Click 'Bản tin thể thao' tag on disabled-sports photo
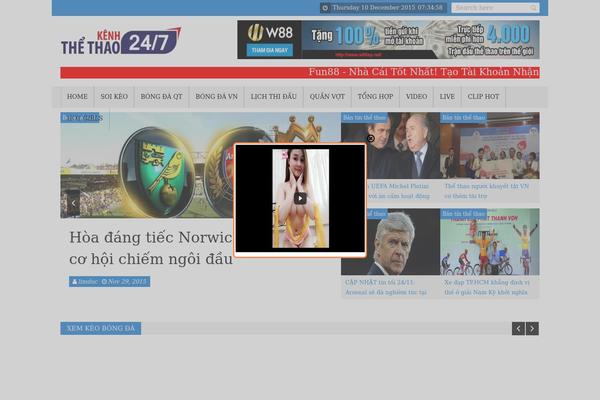Screen dimensions: 600x400 (463, 118)
